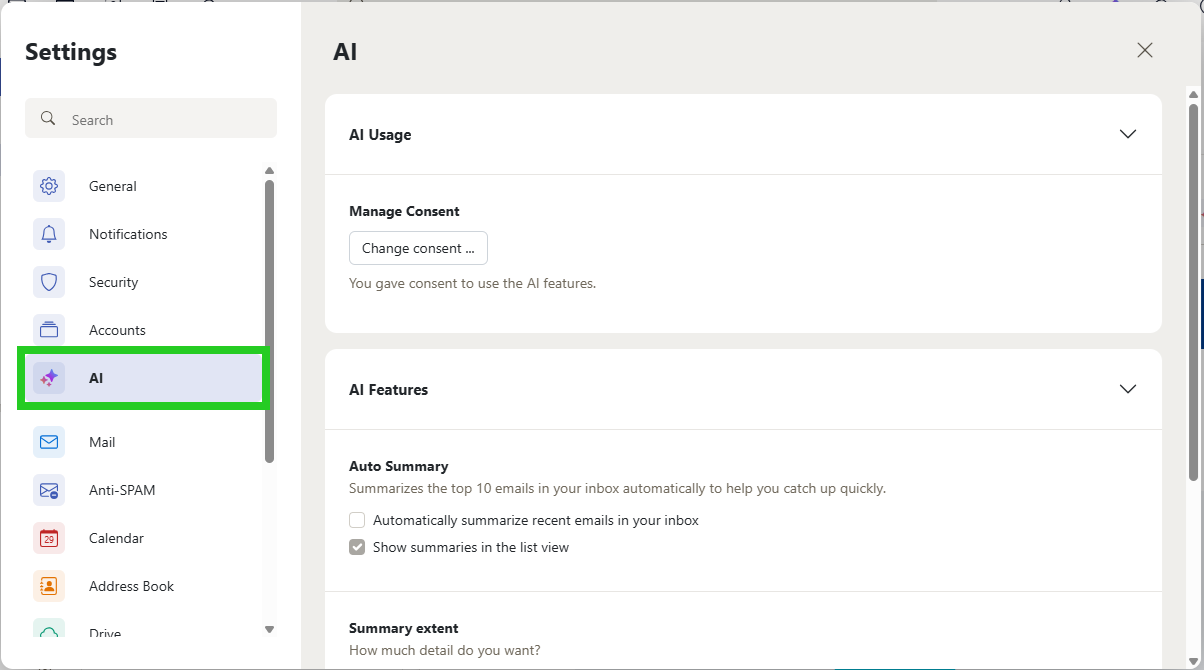The width and height of the screenshot is (1204, 670).
Task: Click the Notifications bell icon
Action: click(48, 234)
